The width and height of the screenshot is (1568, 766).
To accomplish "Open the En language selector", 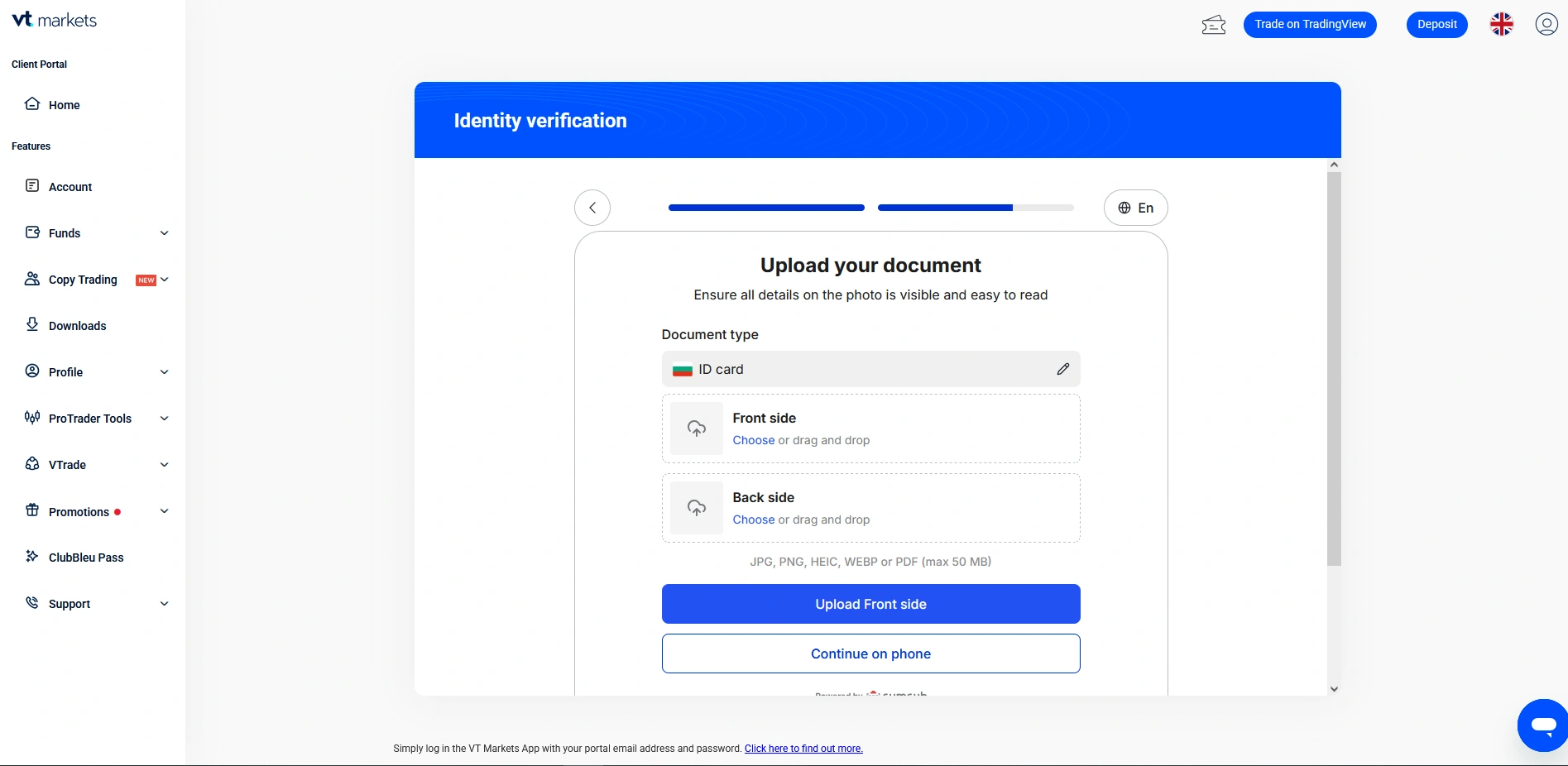I will click(x=1135, y=208).
